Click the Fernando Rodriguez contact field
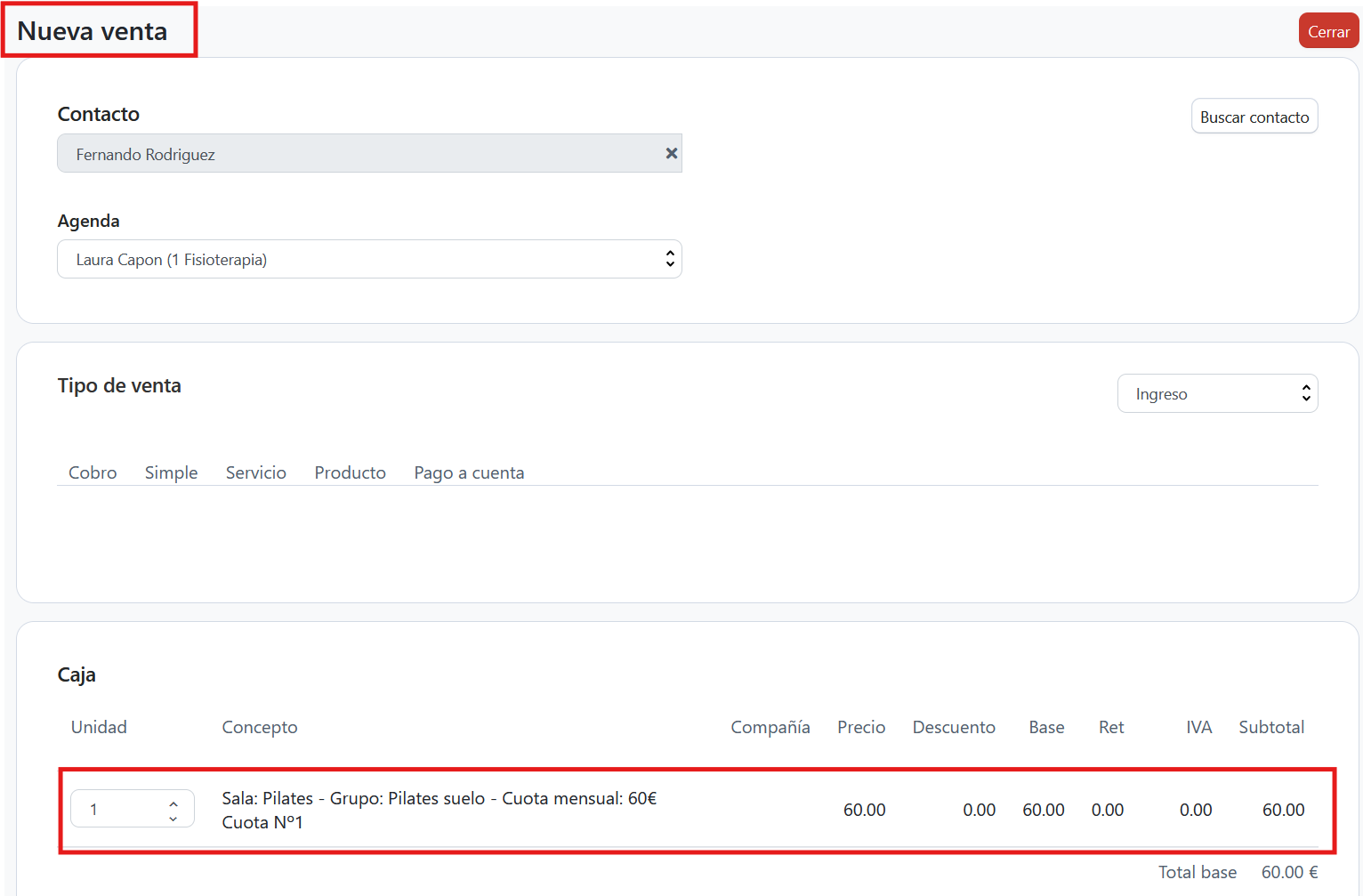The image size is (1363, 896). click(x=369, y=153)
